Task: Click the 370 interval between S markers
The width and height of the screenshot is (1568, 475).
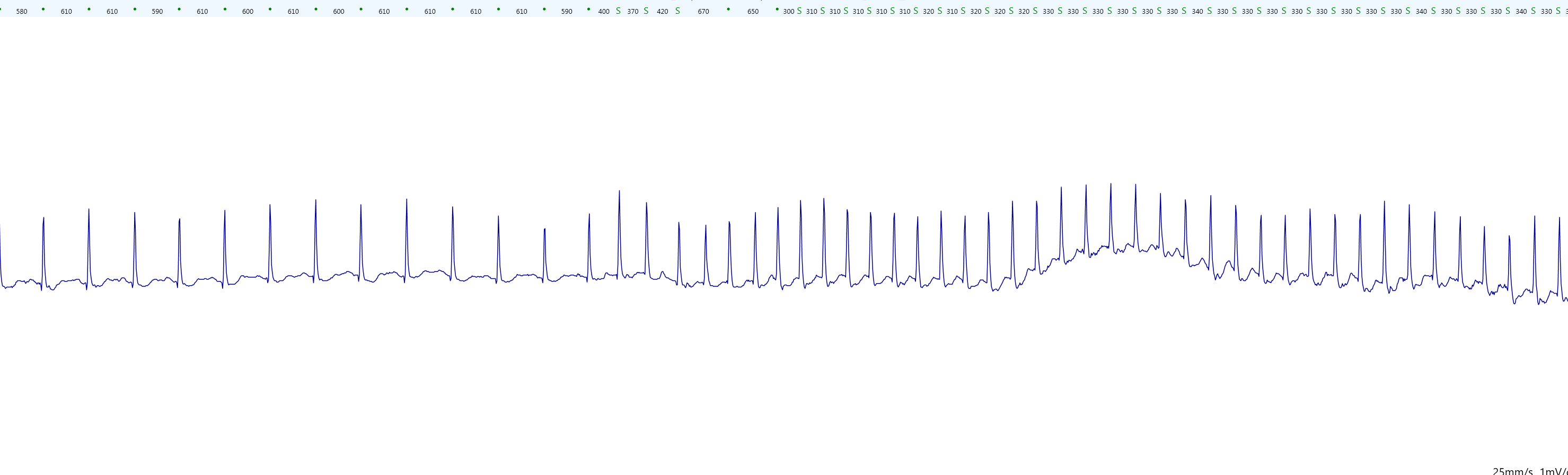Action: (632, 12)
